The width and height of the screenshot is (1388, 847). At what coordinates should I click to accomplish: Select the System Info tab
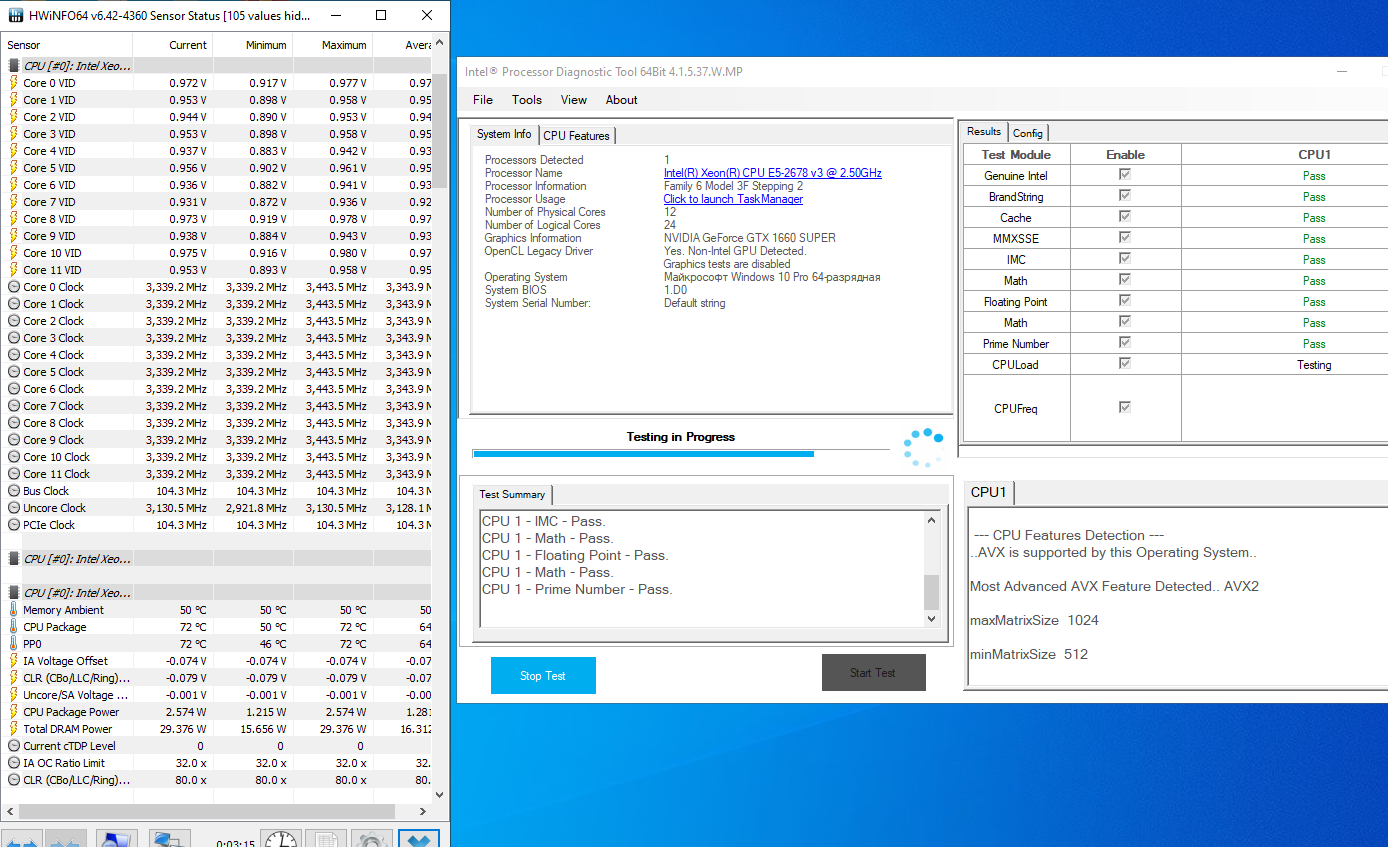pos(504,134)
